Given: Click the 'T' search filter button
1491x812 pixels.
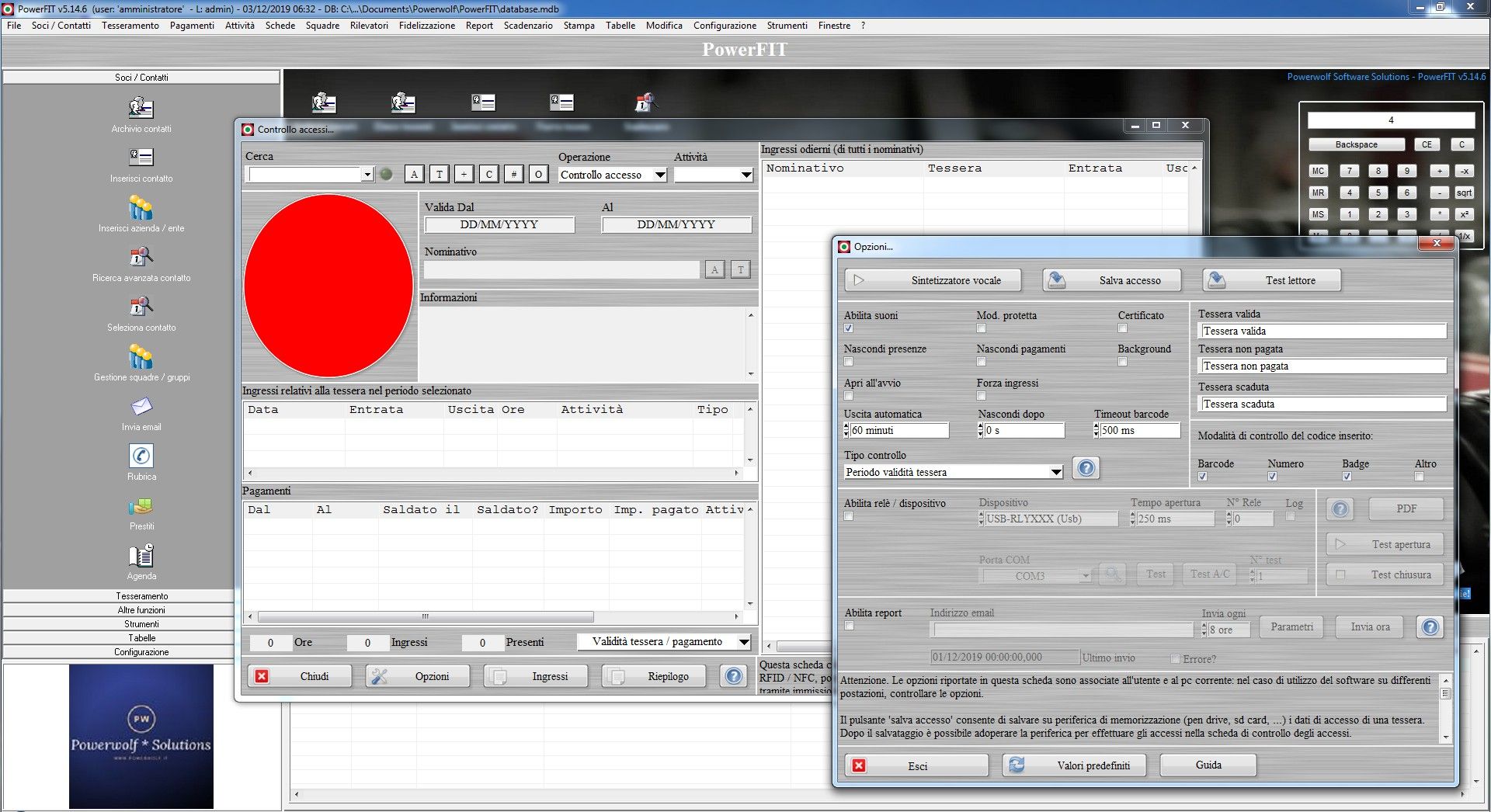Looking at the screenshot, I should 440,174.
